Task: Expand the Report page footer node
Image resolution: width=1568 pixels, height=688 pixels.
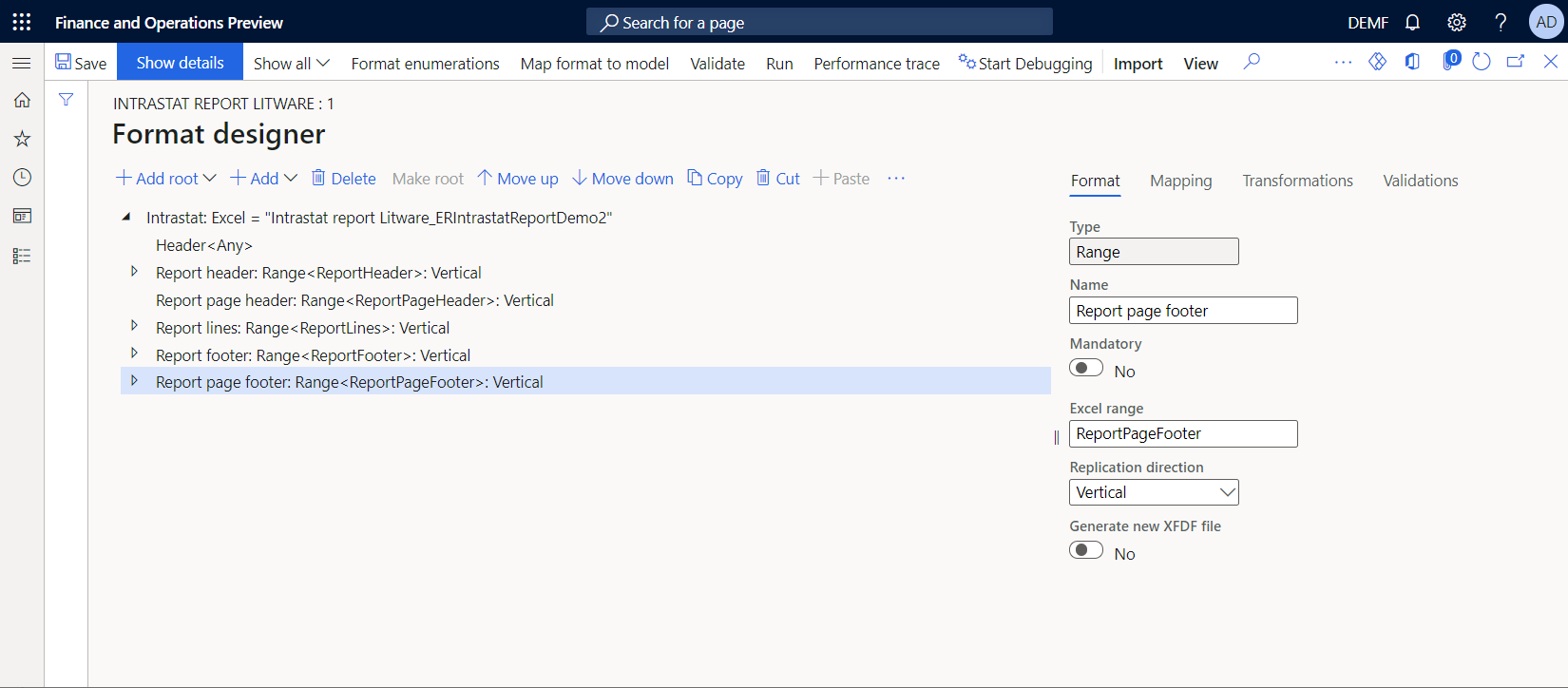Action: [134, 381]
